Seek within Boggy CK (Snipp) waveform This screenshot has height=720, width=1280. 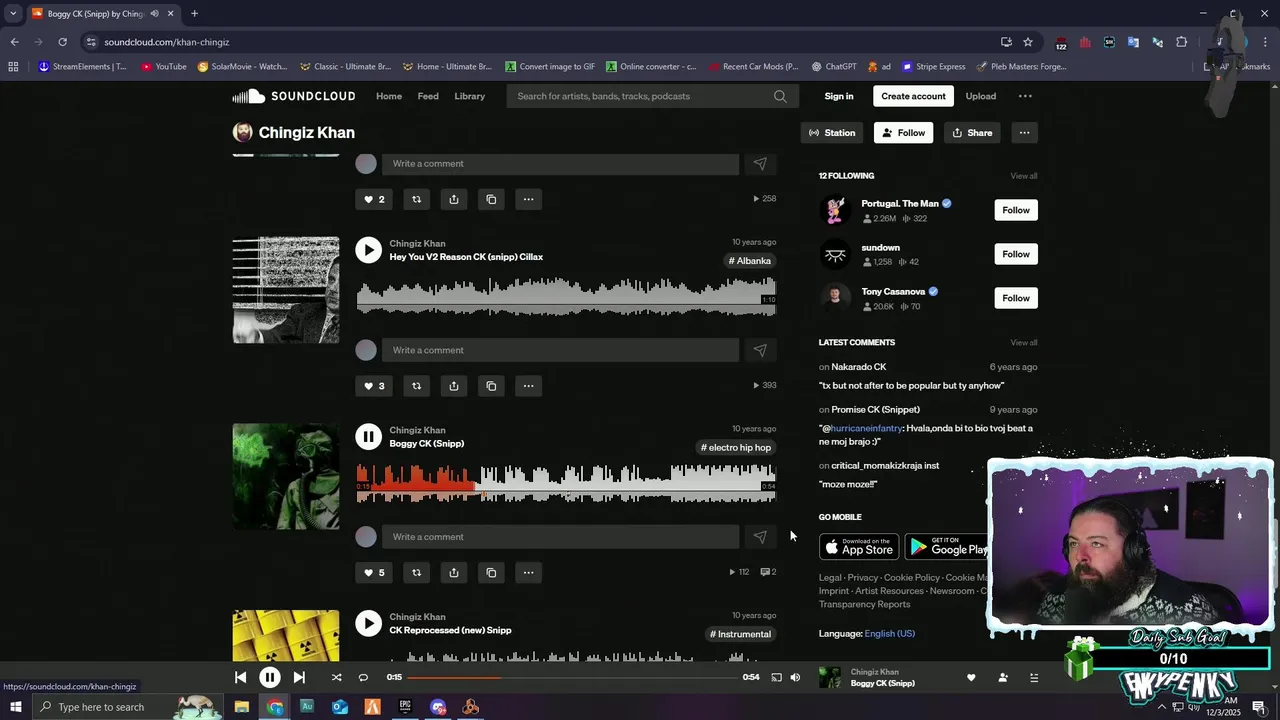[x=566, y=484]
